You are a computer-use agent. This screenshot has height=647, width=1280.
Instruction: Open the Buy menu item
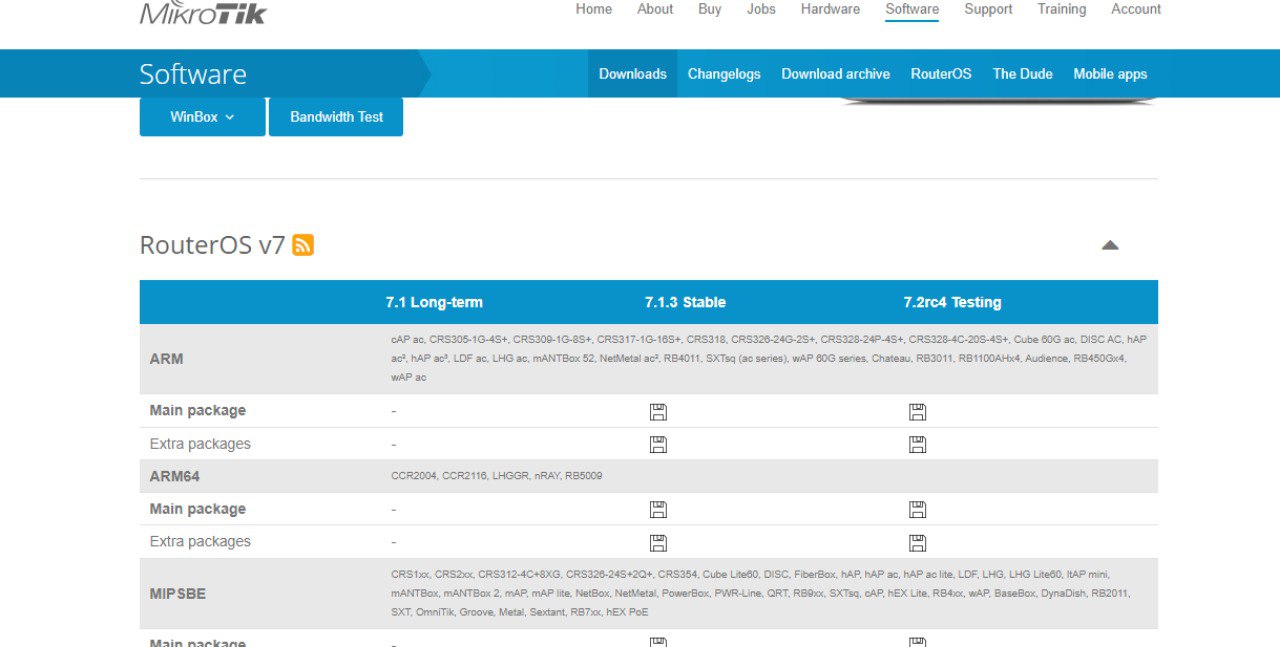pos(710,9)
